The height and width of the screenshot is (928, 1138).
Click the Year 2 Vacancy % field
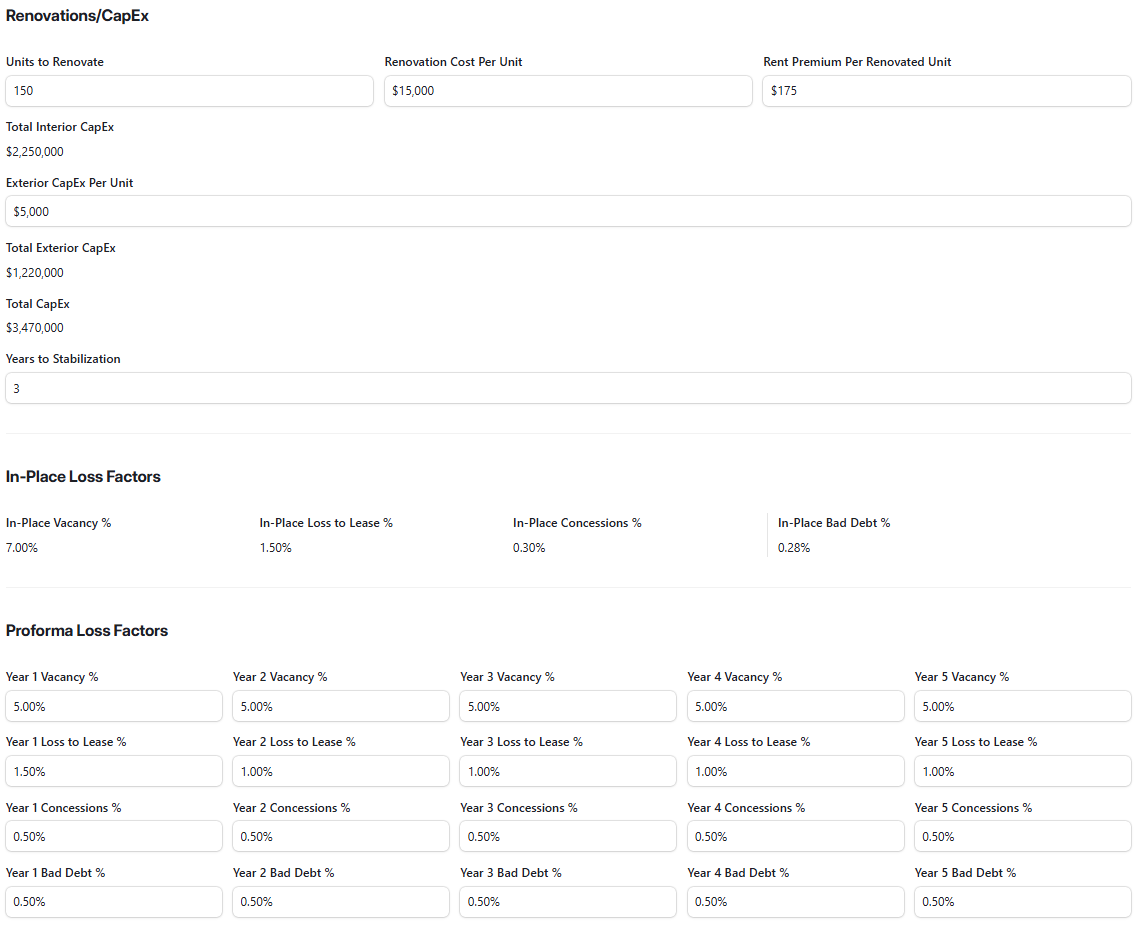coord(340,706)
